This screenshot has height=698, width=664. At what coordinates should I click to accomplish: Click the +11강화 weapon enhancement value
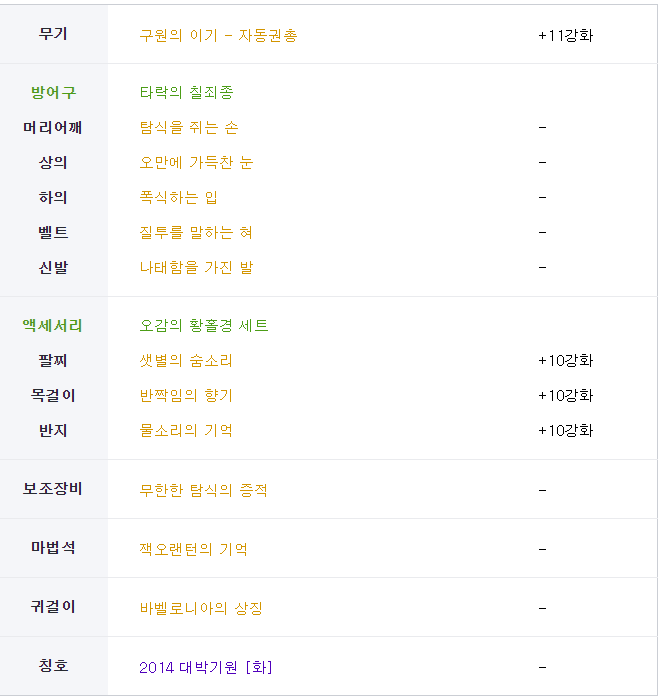[565, 35]
